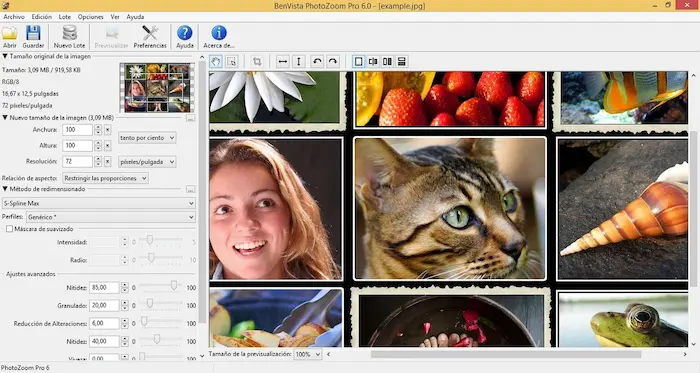Open the Preferencias settings
700x373 pixels.
150,37
